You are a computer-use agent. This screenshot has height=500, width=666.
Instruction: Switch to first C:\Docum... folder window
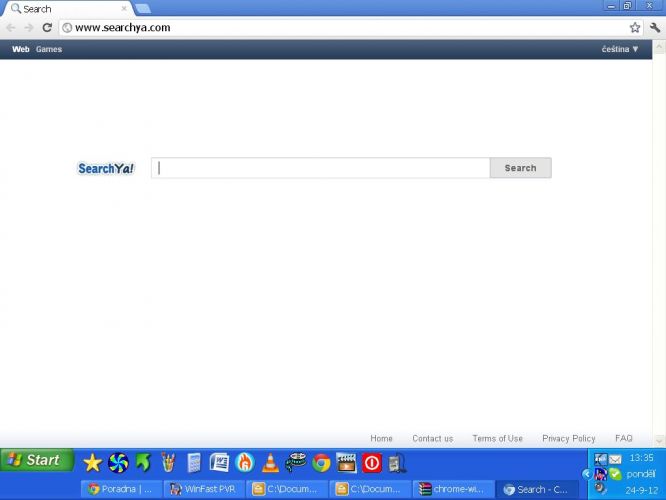288,489
